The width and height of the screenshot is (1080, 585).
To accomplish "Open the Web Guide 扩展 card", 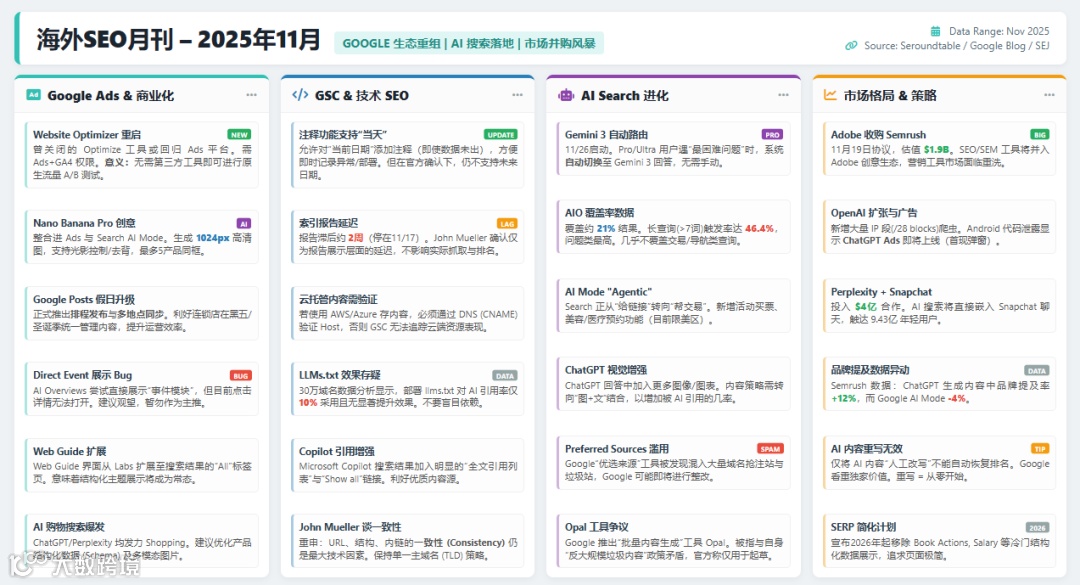I will (142, 464).
